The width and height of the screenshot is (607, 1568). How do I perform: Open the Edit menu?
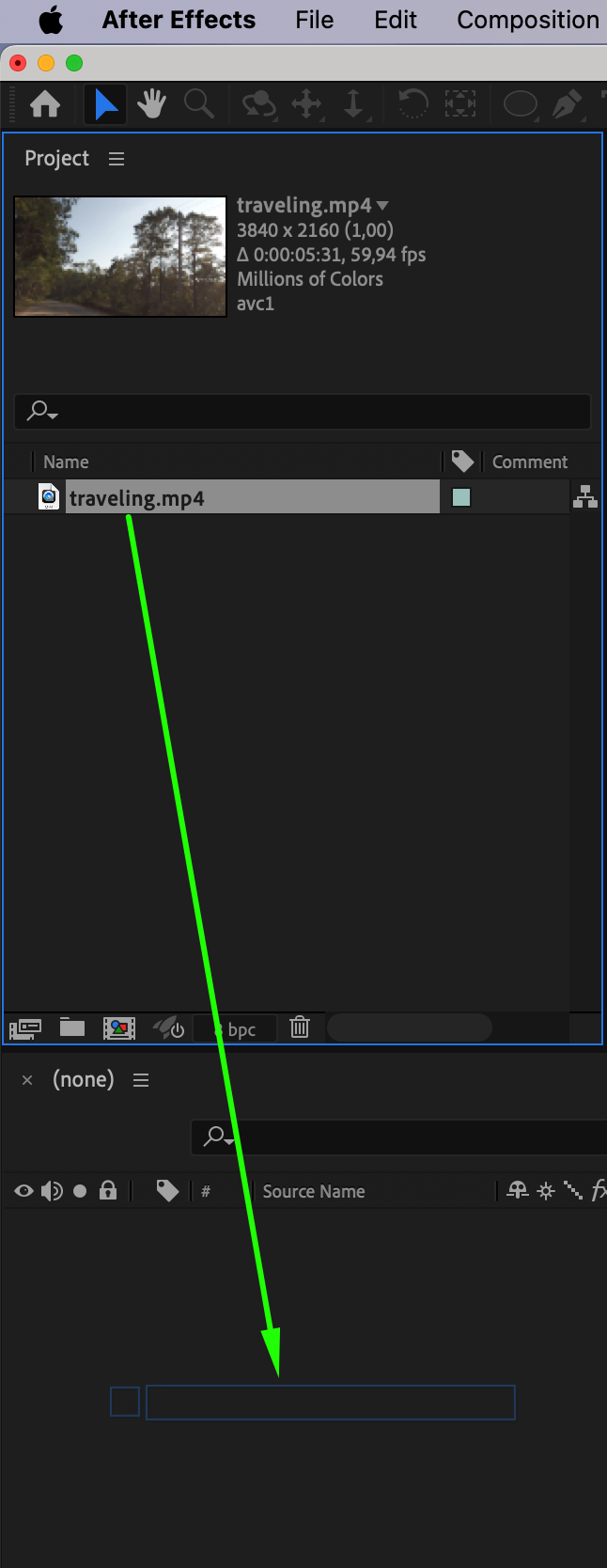(x=396, y=20)
